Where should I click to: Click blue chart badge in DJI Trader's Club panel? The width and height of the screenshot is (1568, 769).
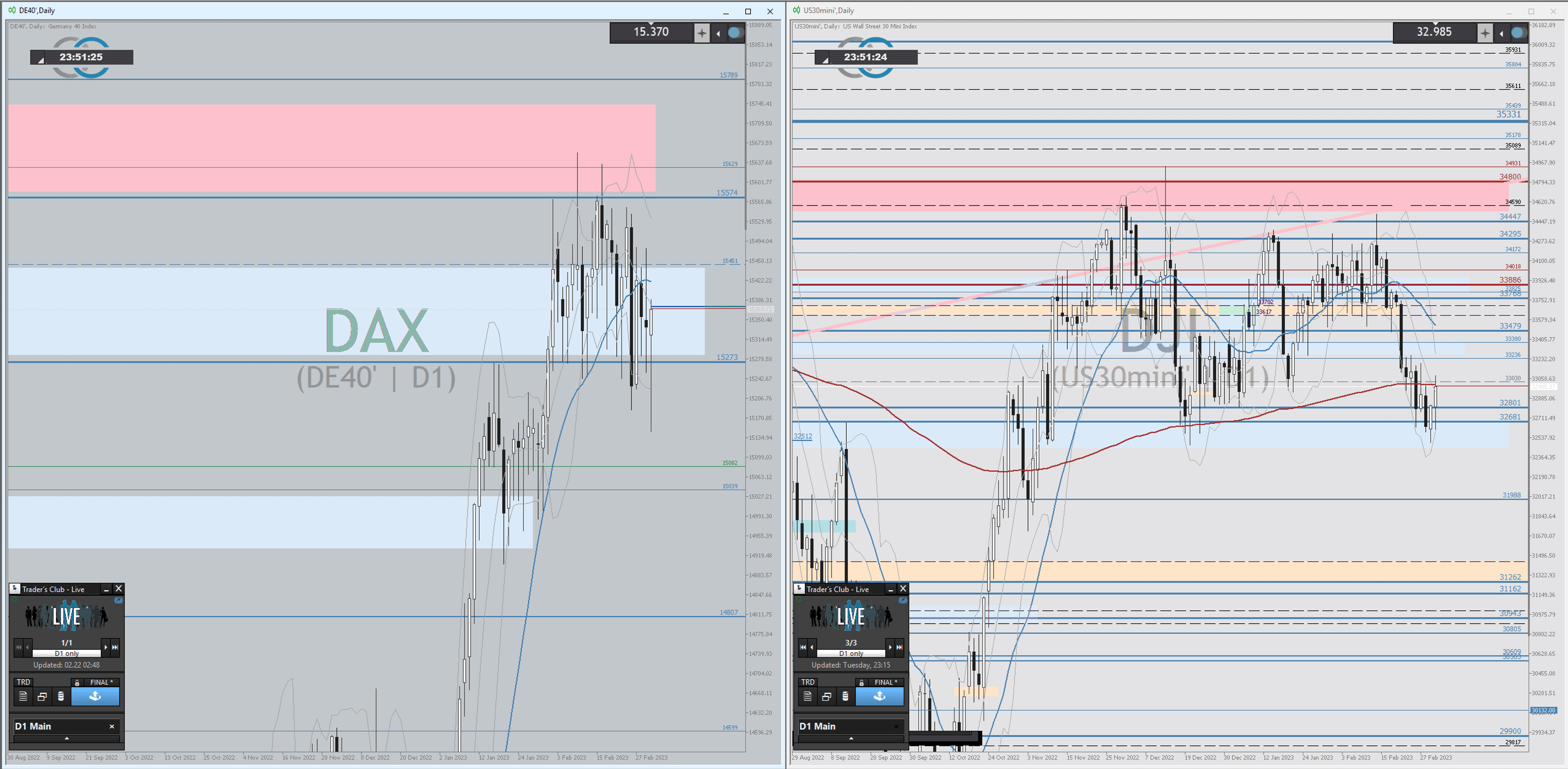pos(903,600)
